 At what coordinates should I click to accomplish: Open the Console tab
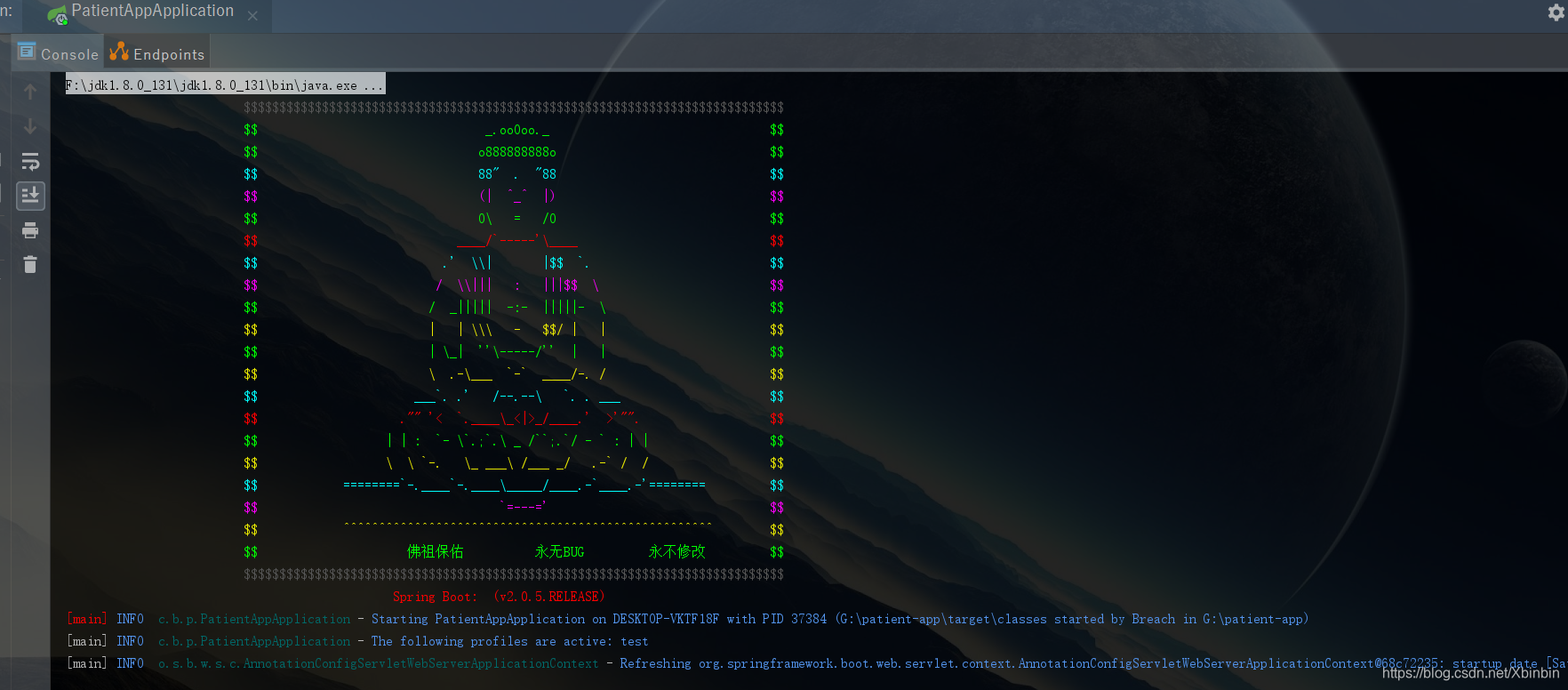point(59,52)
